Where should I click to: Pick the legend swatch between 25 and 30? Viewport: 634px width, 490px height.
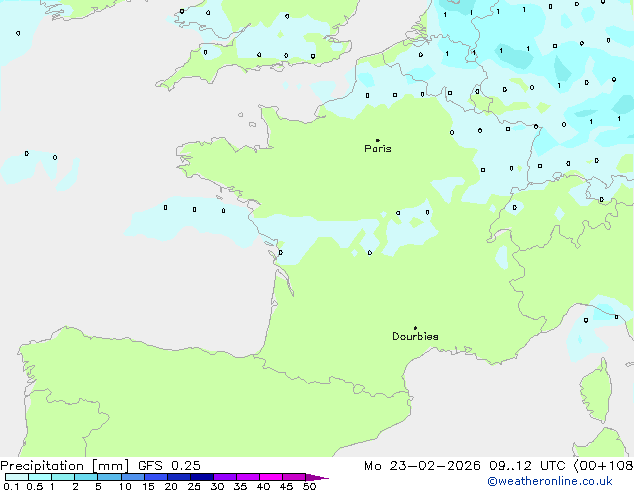[202, 477]
